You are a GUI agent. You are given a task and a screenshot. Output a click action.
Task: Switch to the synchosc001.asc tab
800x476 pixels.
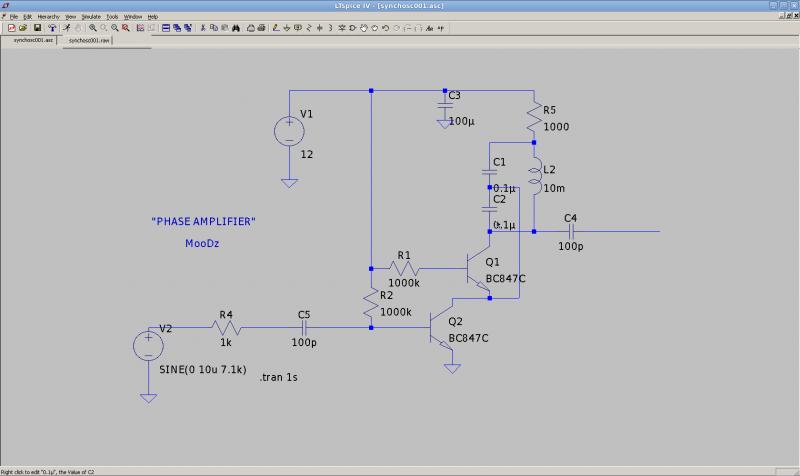point(33,40)
